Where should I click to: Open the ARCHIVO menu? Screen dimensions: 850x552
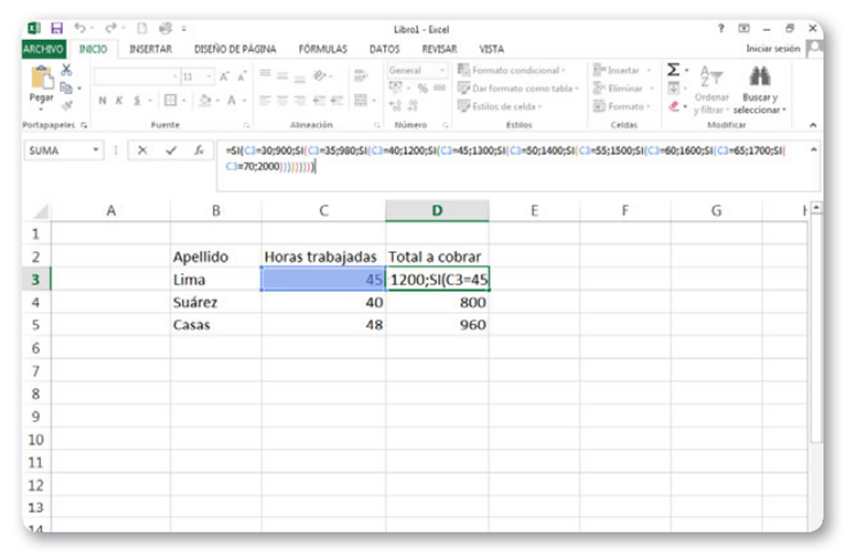point(43,48)
